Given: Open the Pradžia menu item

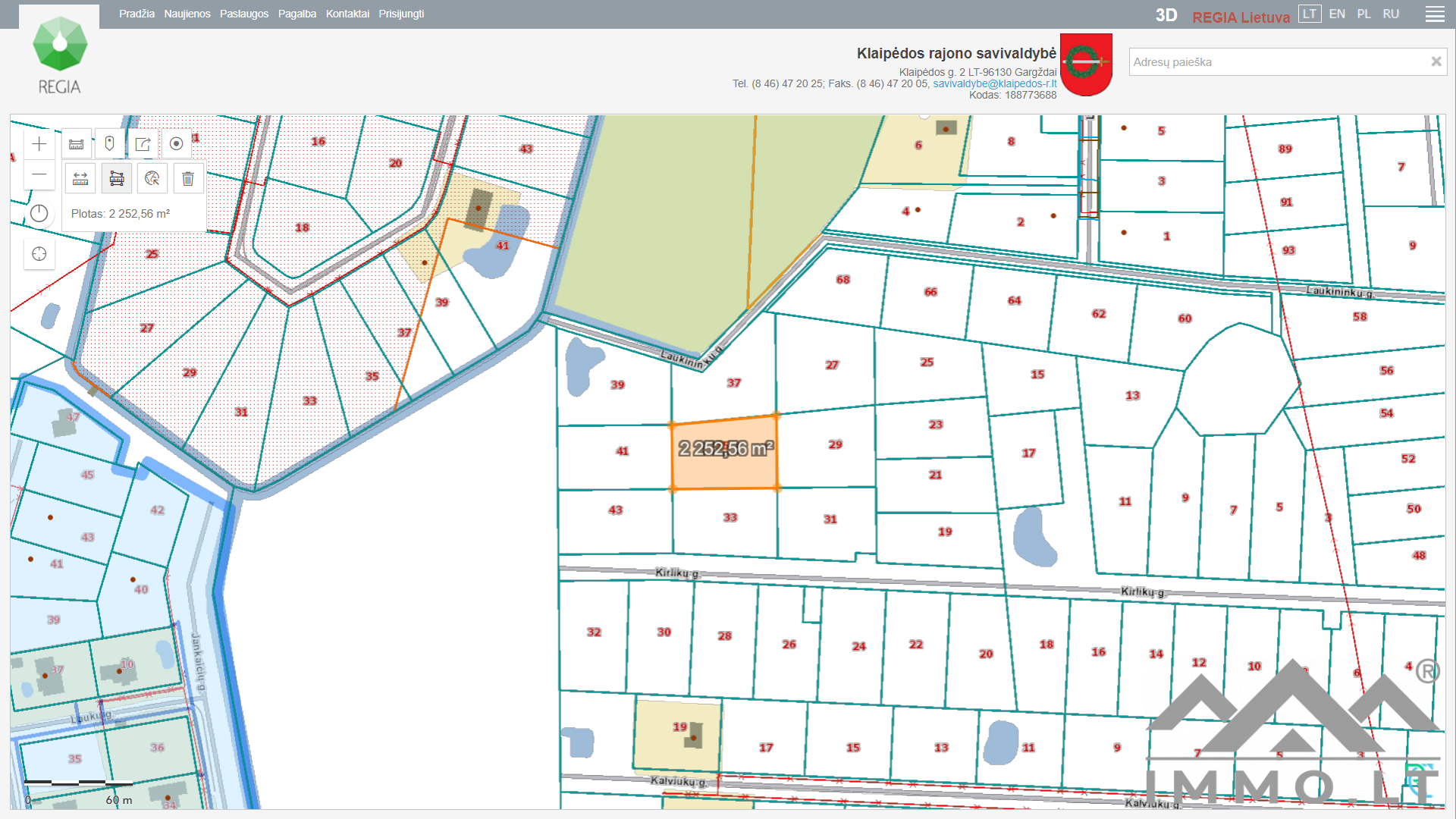Looking at the screenshot, I should [136, 14].
